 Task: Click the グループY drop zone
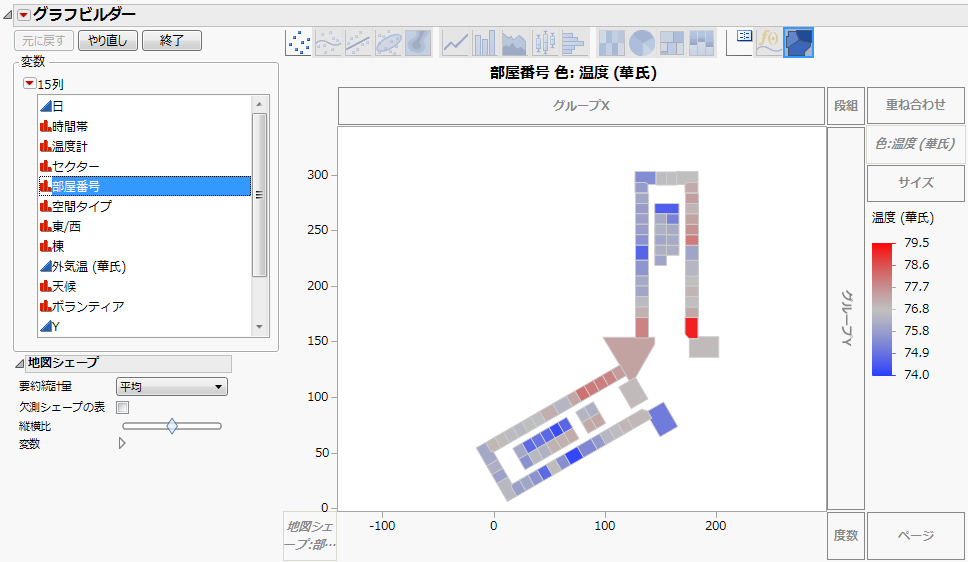tap(846, 319)
